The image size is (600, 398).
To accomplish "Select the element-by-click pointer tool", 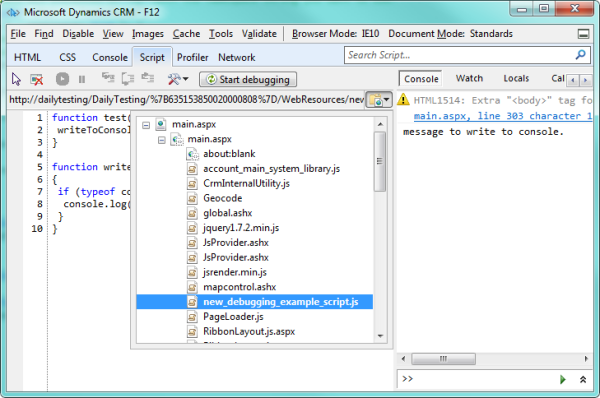I will (16, 79).
